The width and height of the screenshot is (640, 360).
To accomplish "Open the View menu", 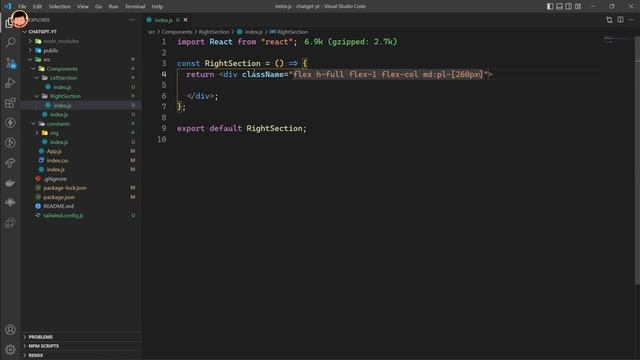I will tap(83, 6).
